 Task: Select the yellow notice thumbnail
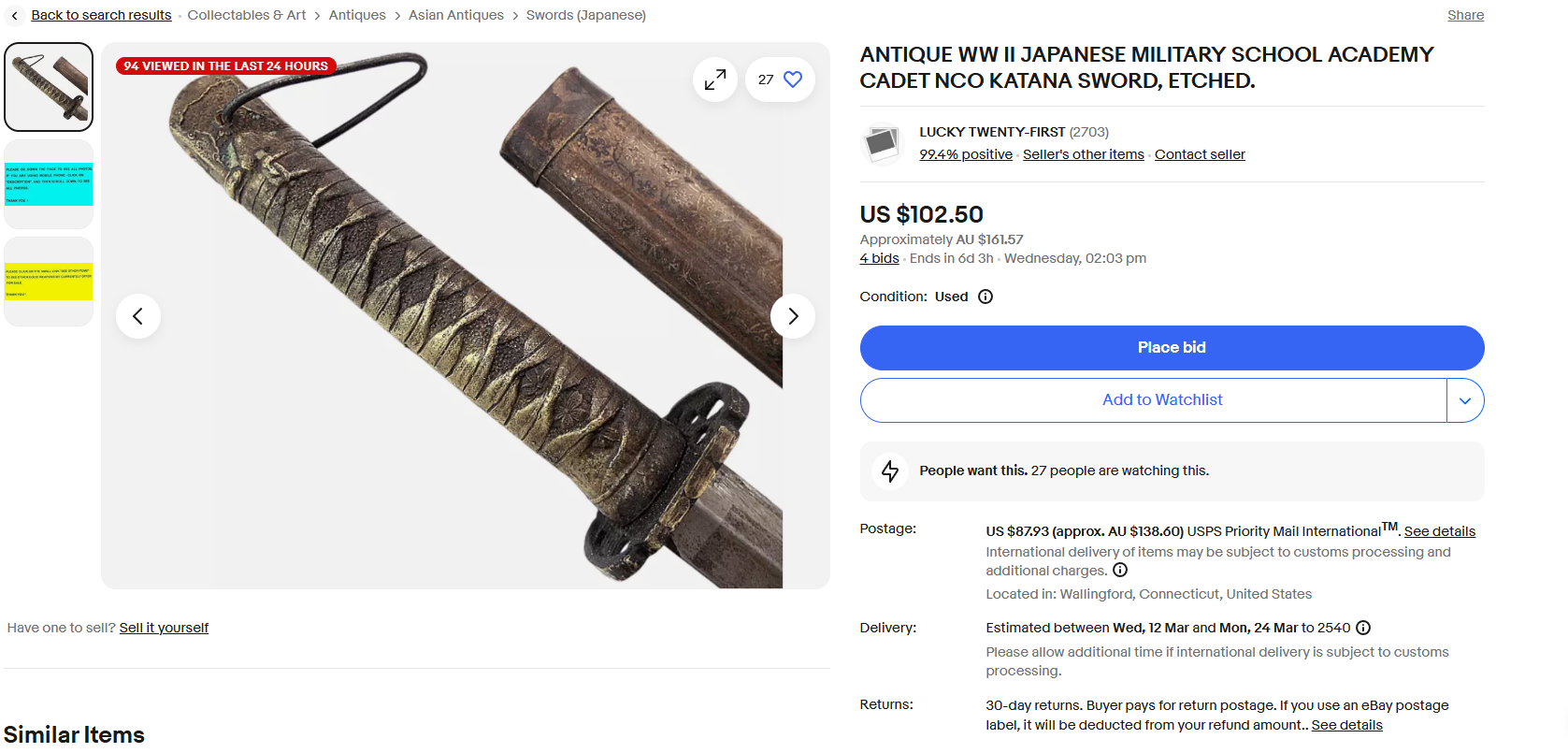click(x=49, y=282)
